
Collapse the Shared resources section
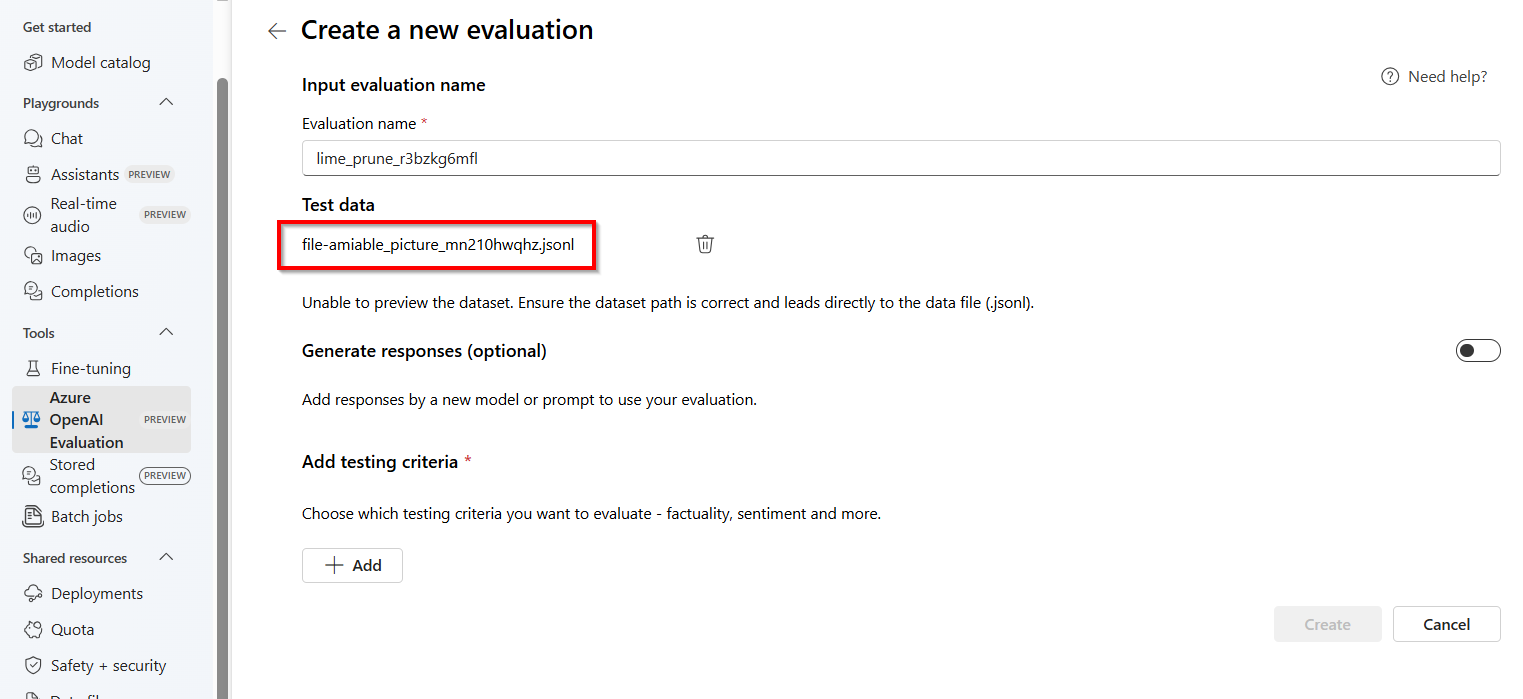click(167, 558)
